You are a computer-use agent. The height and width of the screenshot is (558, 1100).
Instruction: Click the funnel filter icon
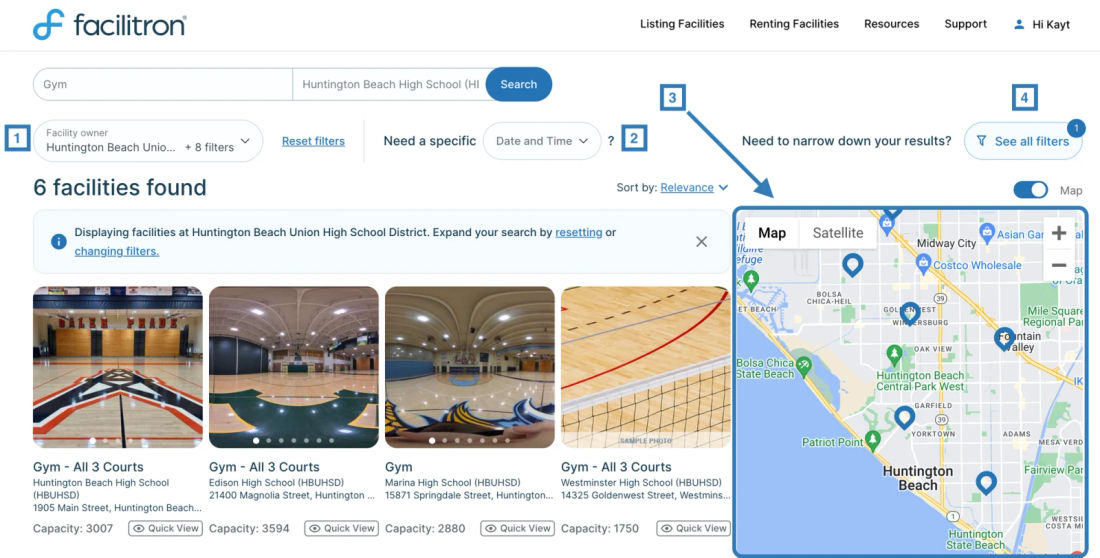[981, 141]
